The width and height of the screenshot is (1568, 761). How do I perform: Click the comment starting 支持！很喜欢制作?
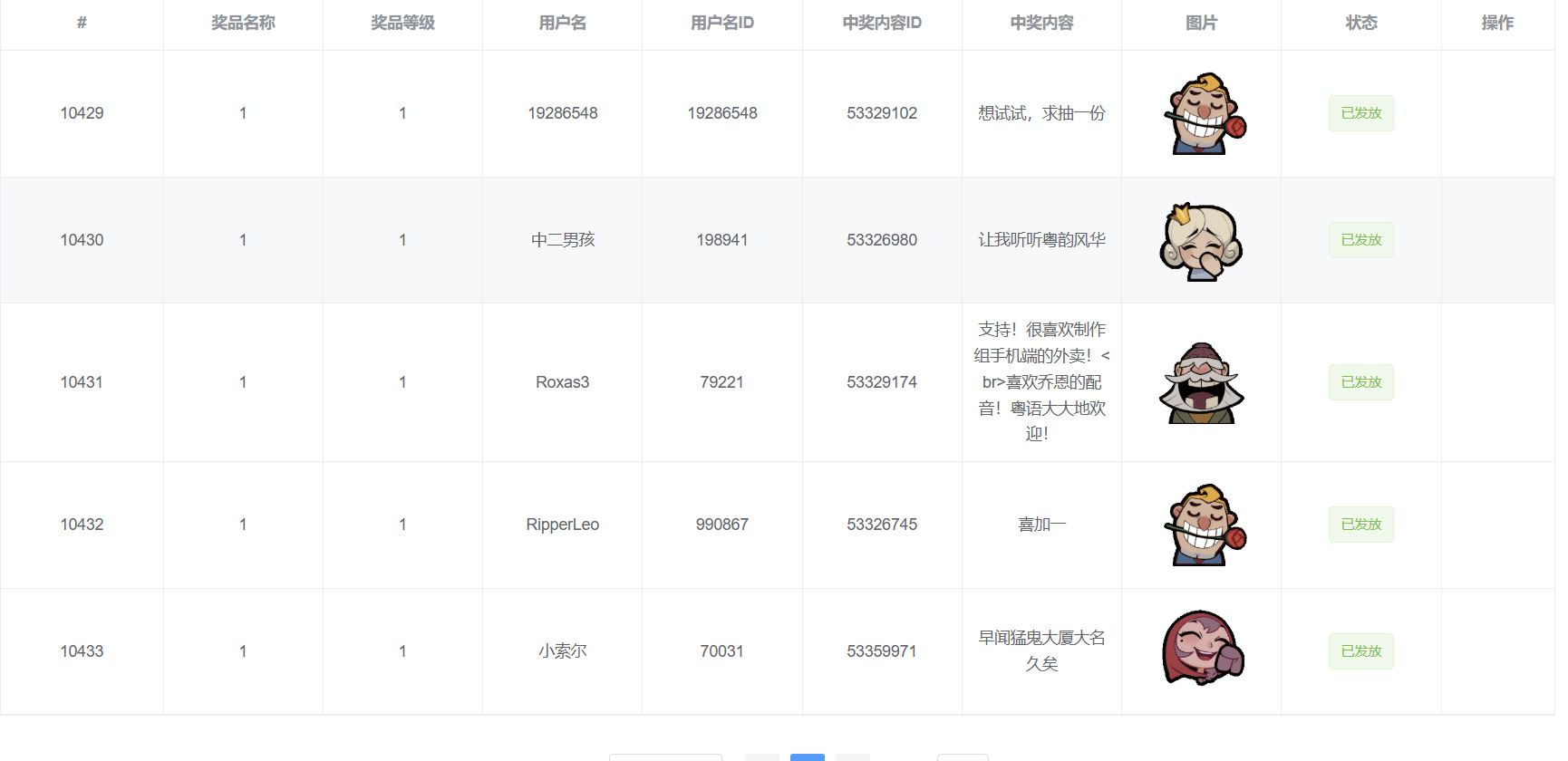tap(1041, 381)
